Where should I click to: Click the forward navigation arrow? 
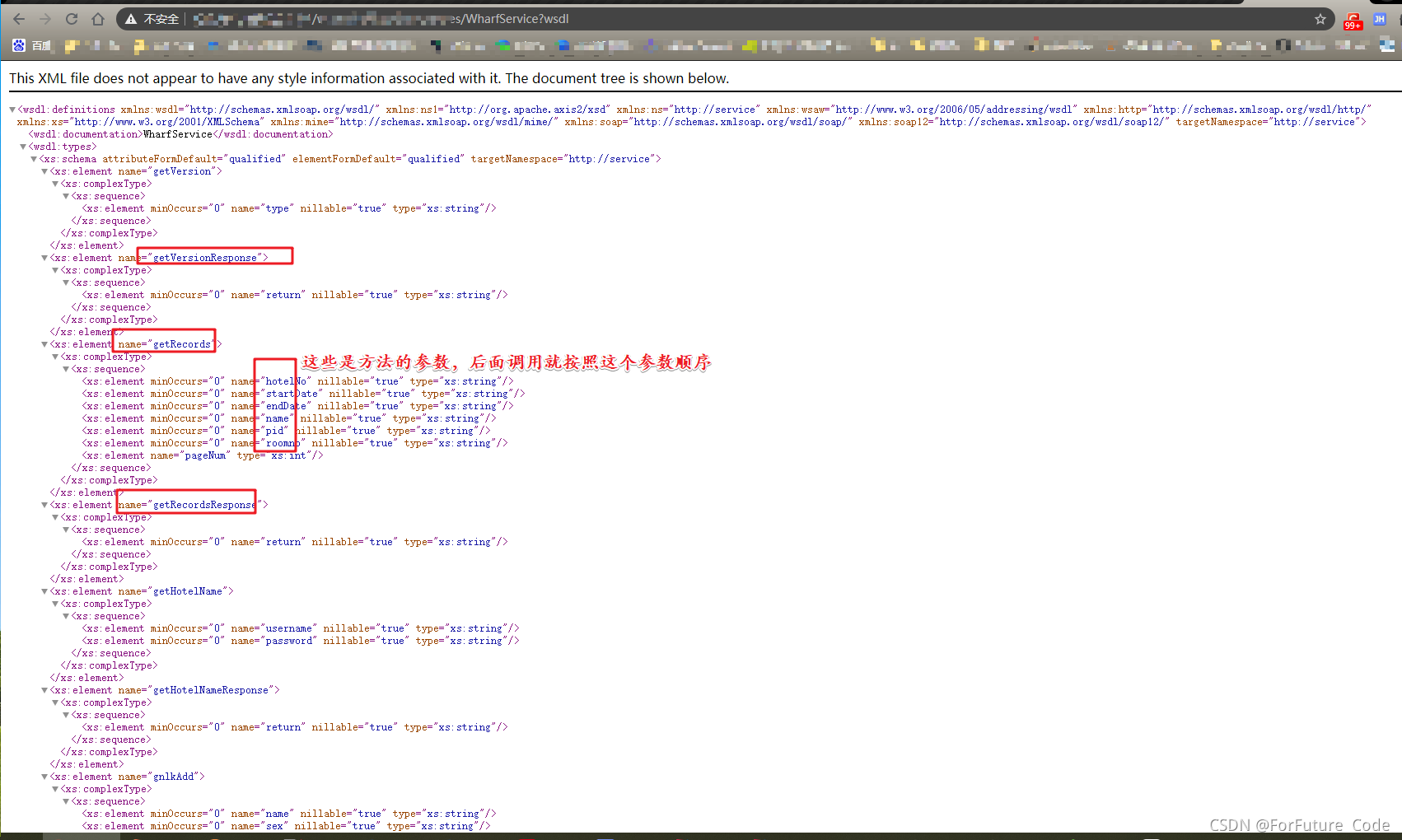click(x=44, y=18)
